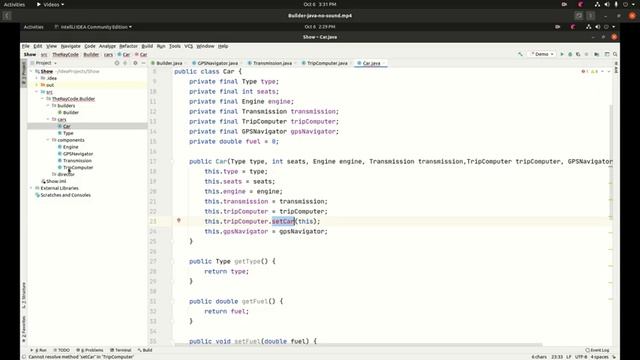Select TripComputer class in project tree

78,167
